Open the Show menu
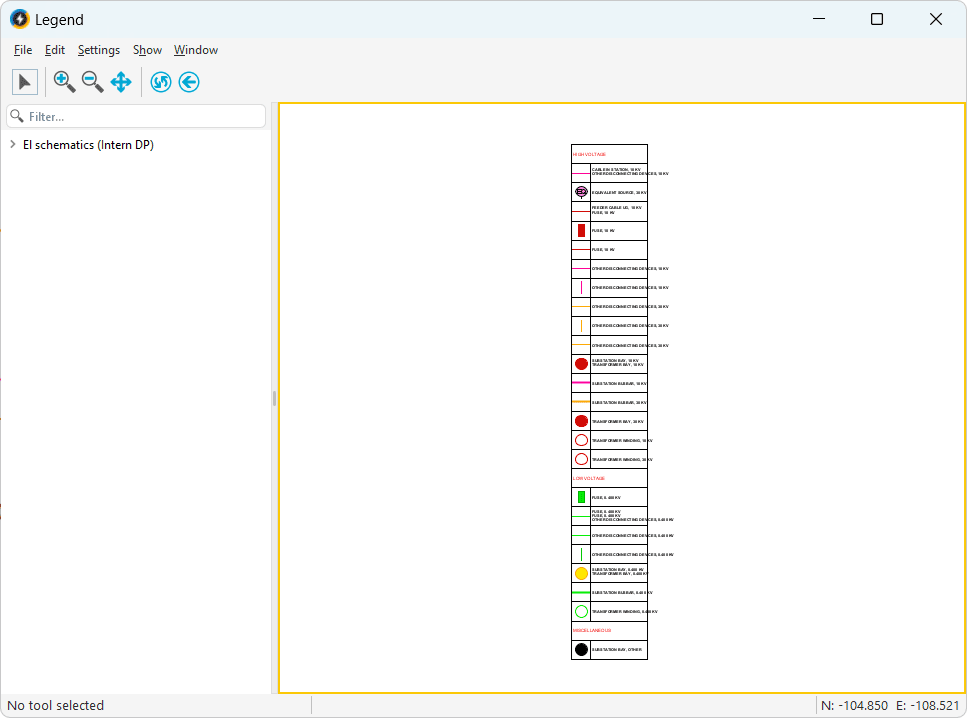This screenshot has width=967, height=718. pos(147,50)
